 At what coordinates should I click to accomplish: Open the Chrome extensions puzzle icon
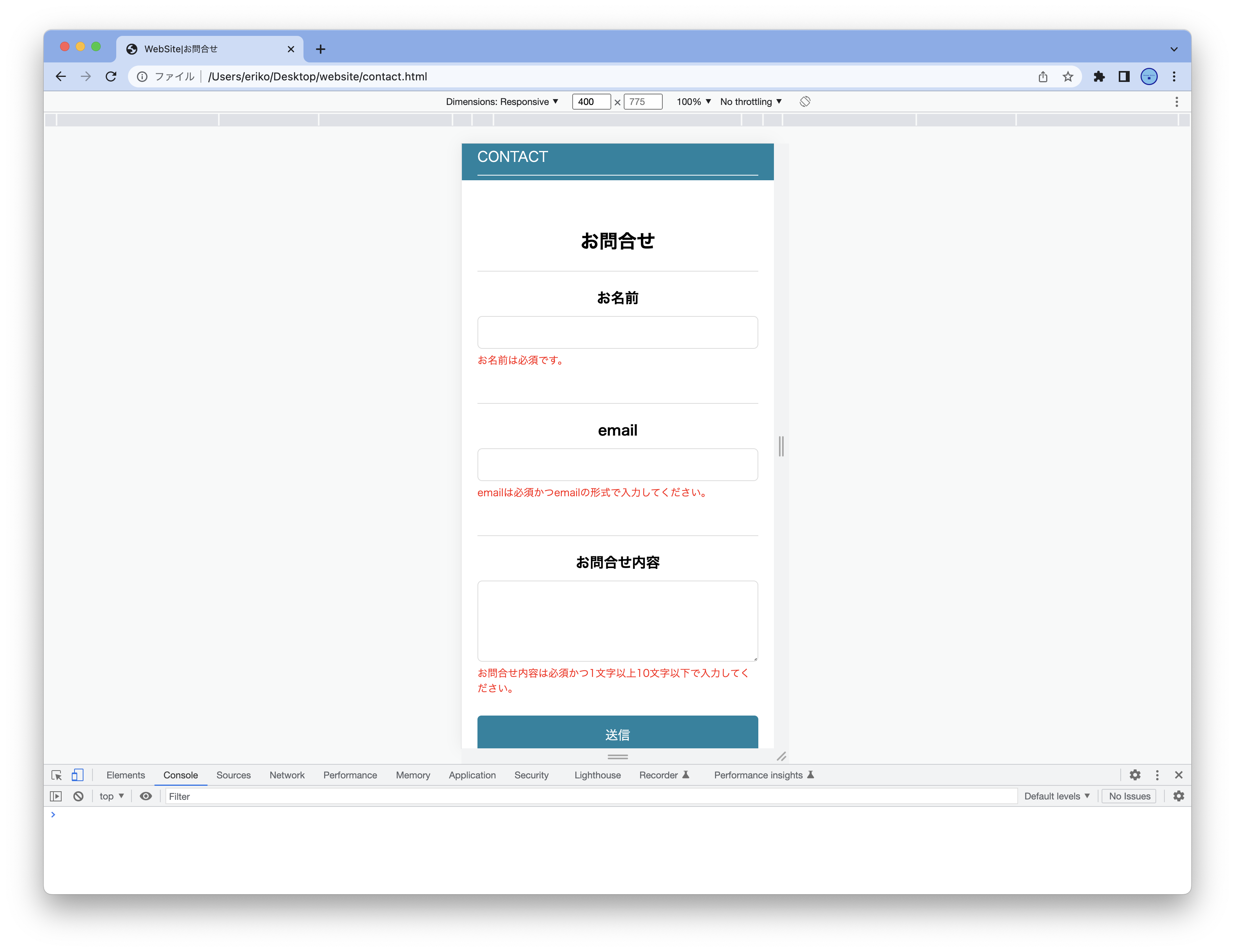[1099, 76]
